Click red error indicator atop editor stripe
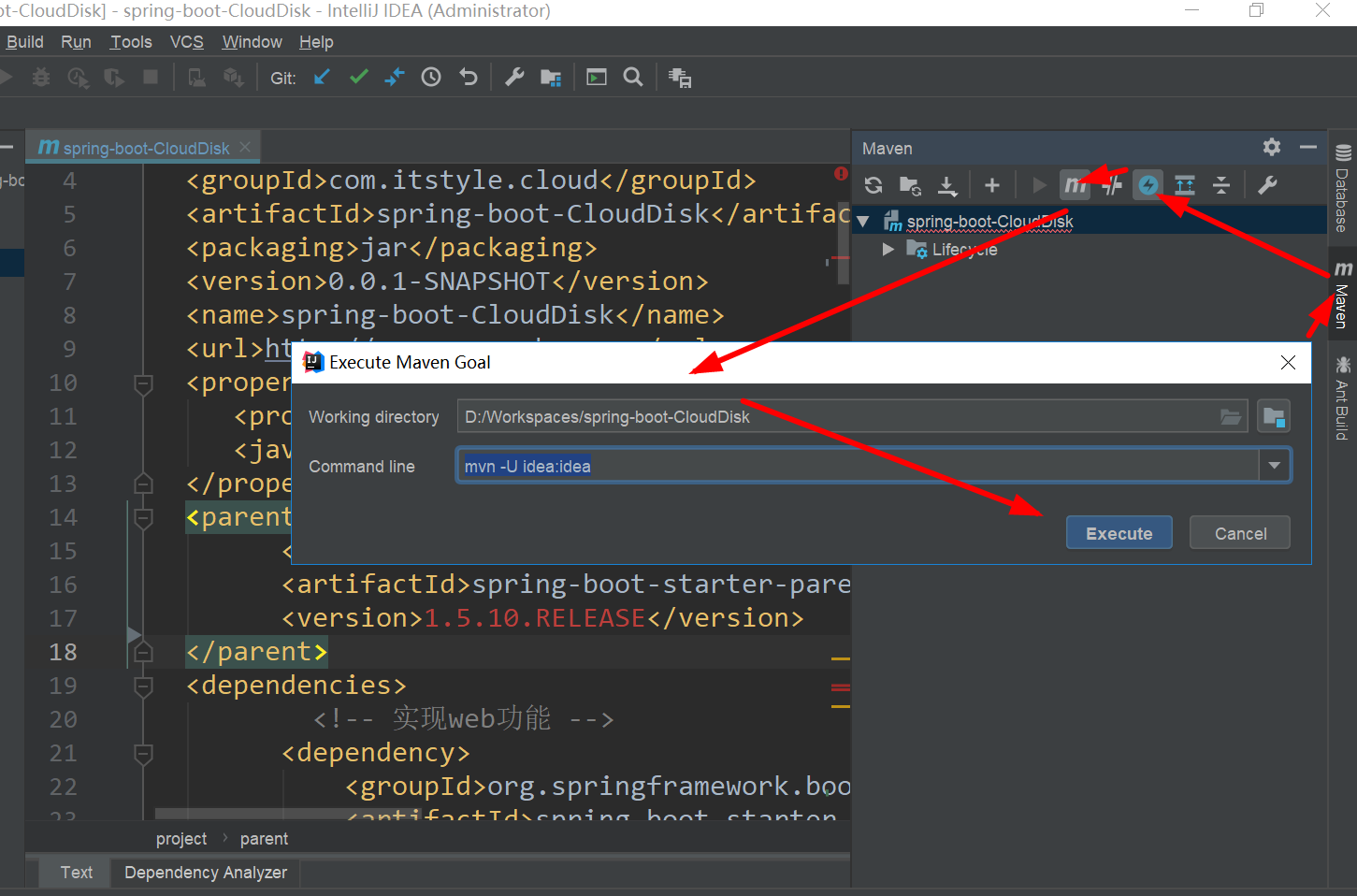This screenshot has height=896, width=1357. (x=841, y=173)
